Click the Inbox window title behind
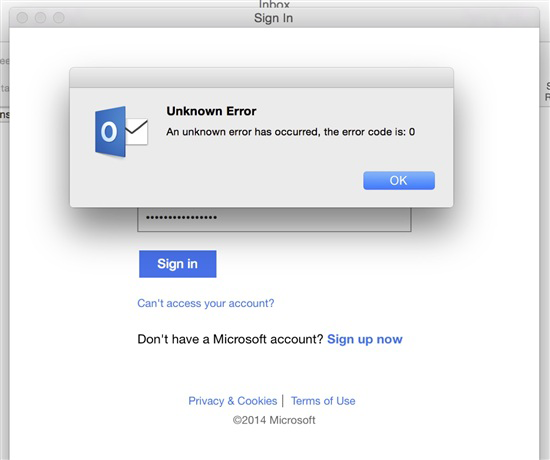This screenshot has width=550, height=460. point(274,4)
